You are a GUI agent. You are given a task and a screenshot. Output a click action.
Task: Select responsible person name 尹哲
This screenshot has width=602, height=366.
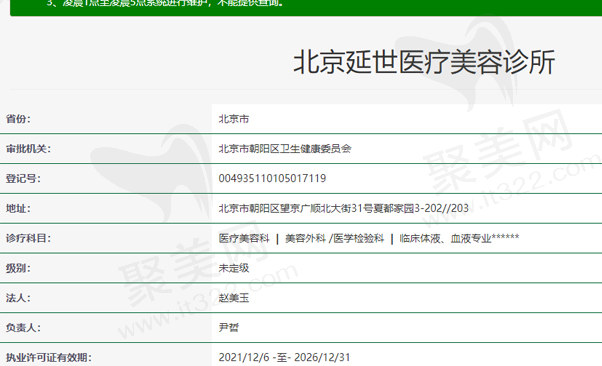click(229, 328)
